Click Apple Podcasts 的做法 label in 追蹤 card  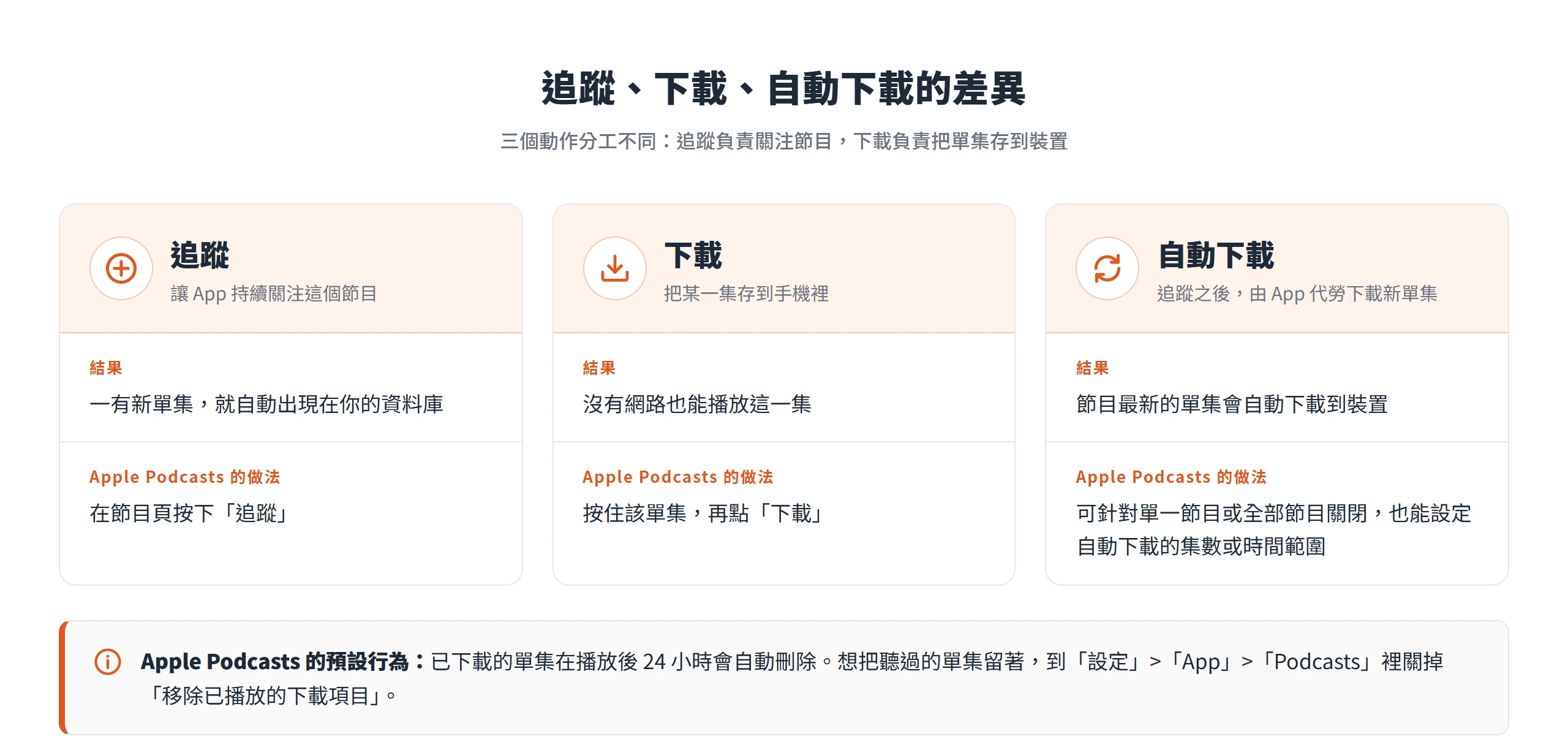click(x=184, y=477)
